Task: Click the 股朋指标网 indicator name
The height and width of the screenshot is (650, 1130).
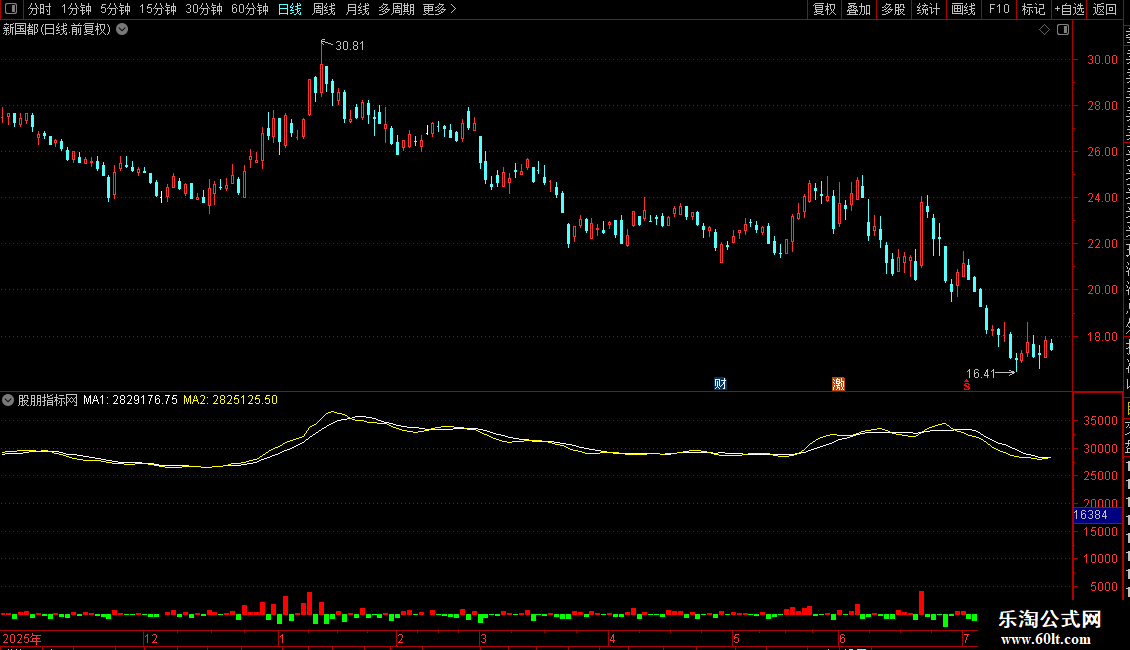Action: [x=48, y=400]
